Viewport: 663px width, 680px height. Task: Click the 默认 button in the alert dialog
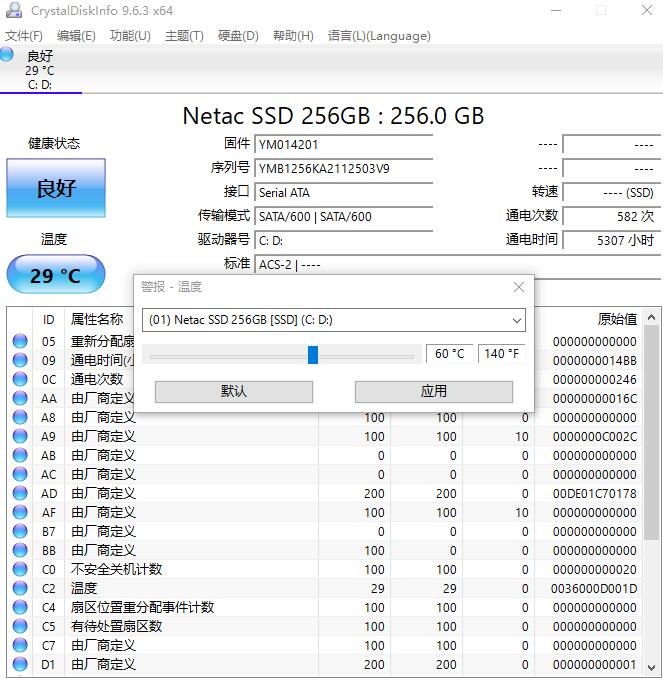234,392
